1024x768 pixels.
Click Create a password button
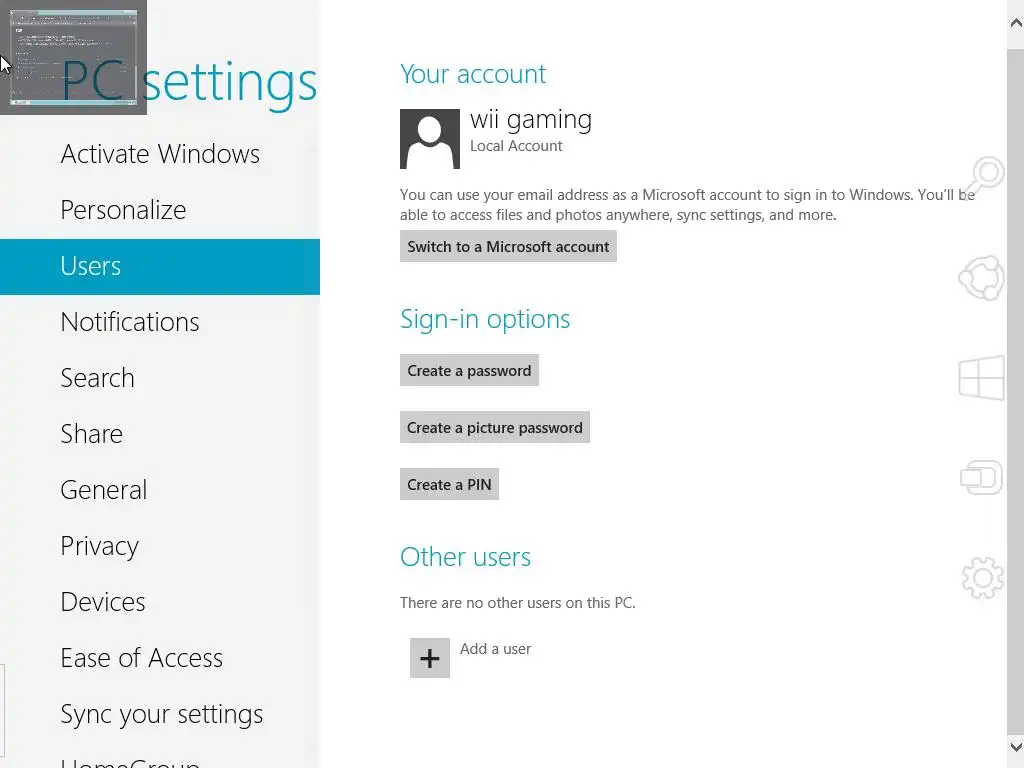pyautogui.click(x=469, y=370)
